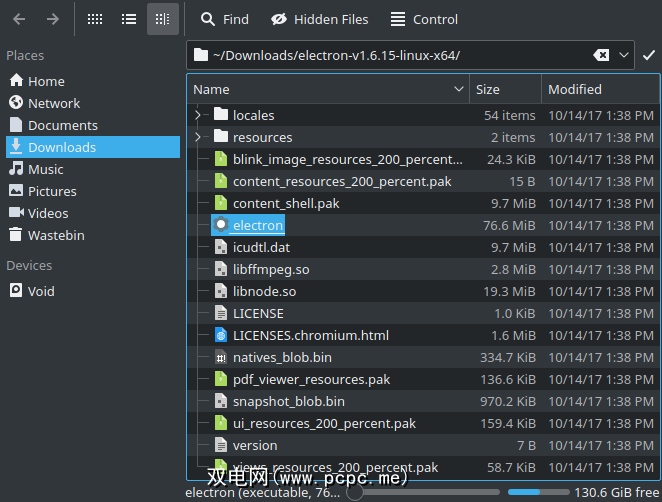Select icudtl.dat file
662x502 pixels.
[x=261, y=247]
